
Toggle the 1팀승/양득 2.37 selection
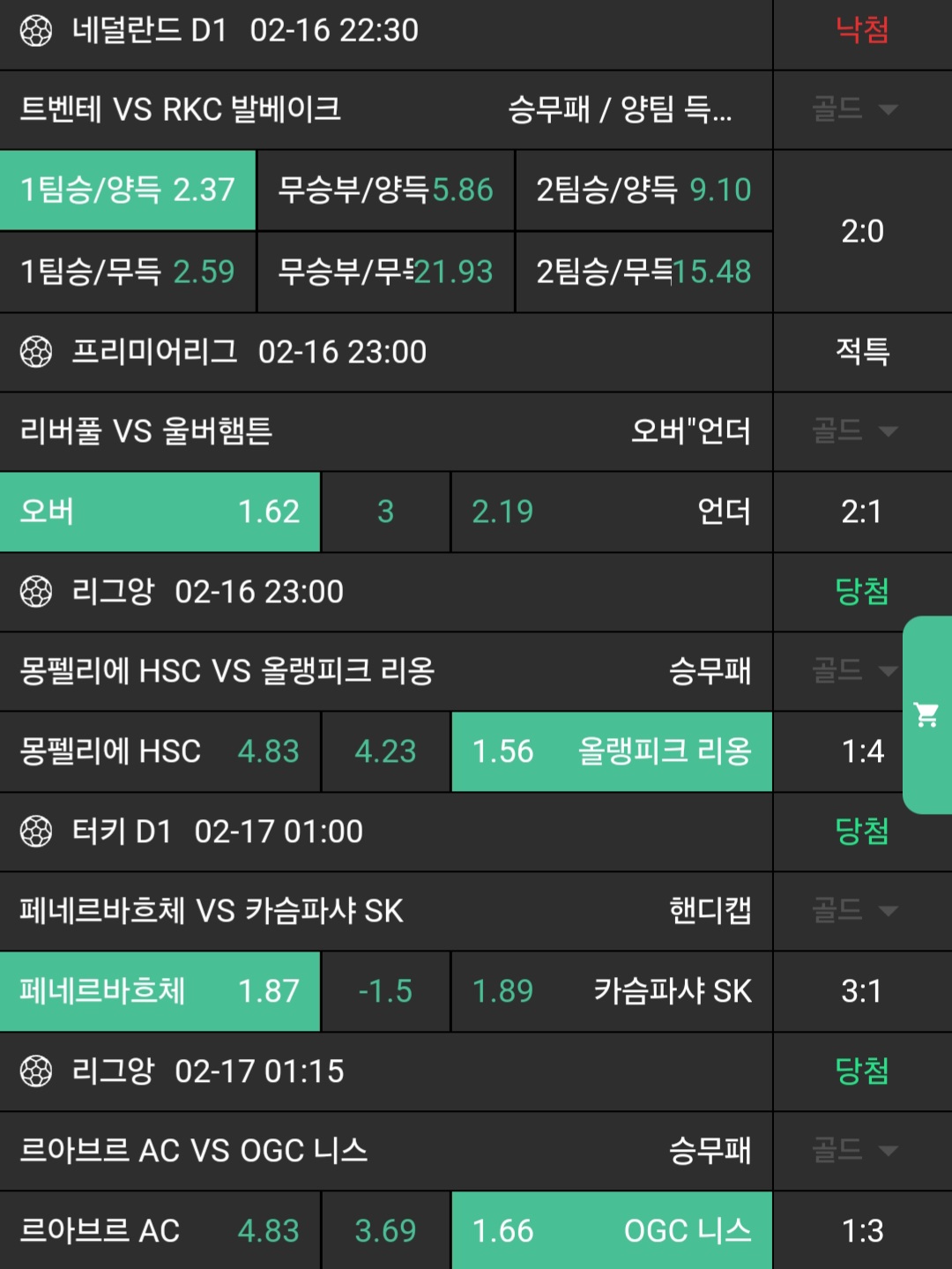[128, 190]
